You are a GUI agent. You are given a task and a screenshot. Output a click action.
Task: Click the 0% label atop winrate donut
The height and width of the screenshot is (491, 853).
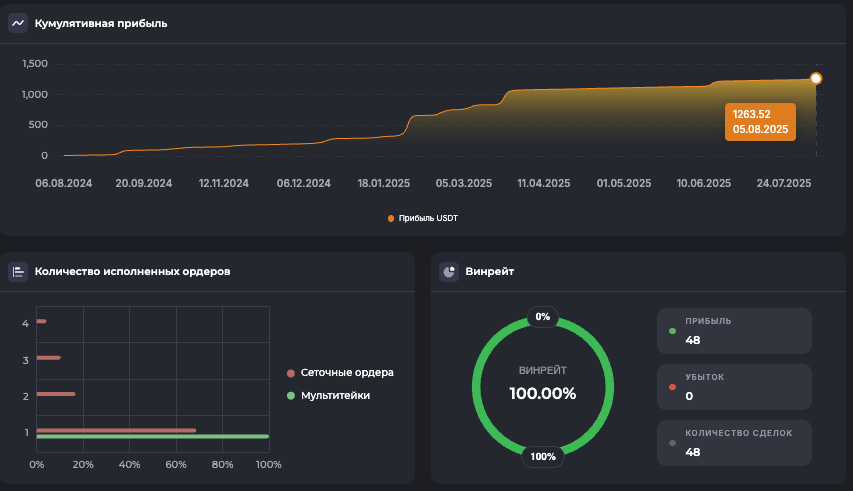(543, 317)
